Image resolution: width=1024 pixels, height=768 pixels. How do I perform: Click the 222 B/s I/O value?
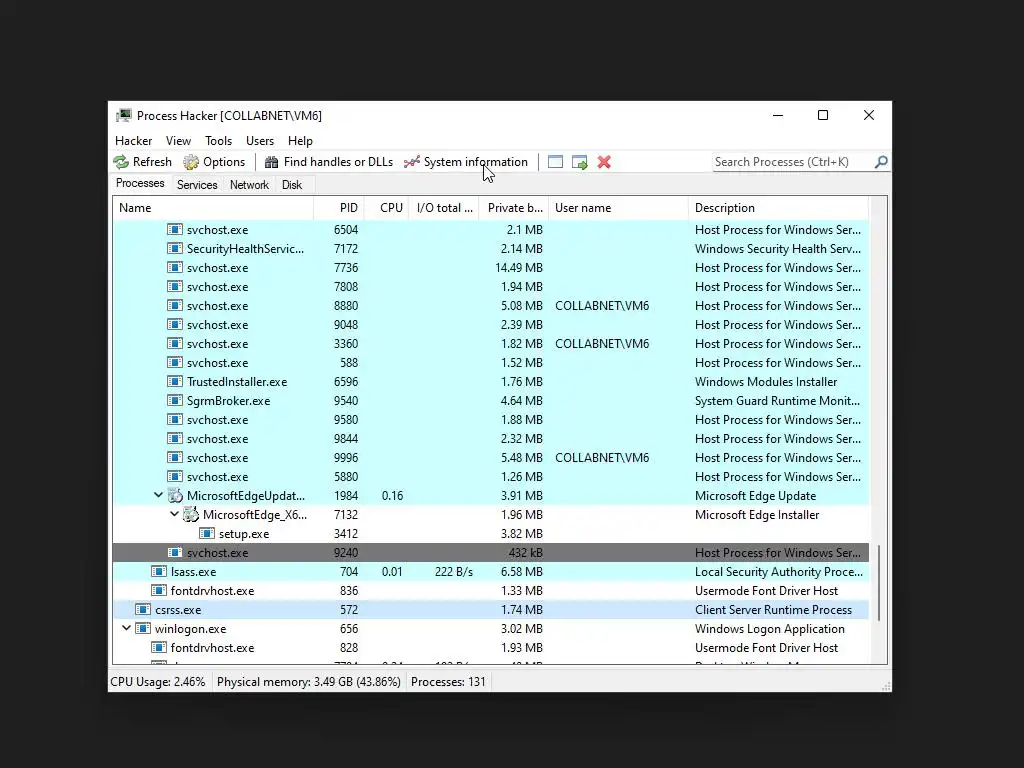pyautogui.click(x=454, y=571)
